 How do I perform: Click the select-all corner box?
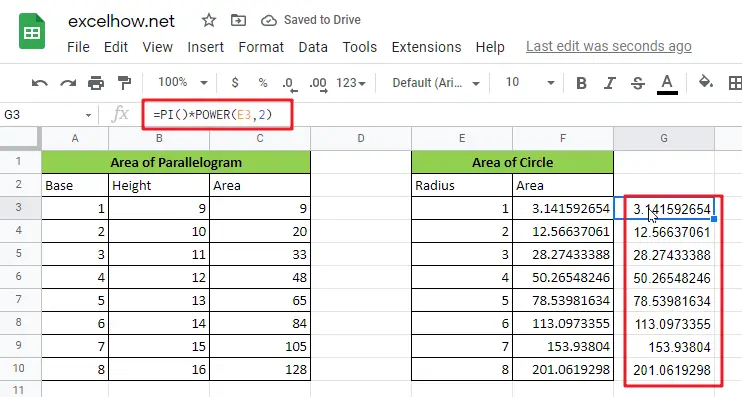(x=20, y=138)
